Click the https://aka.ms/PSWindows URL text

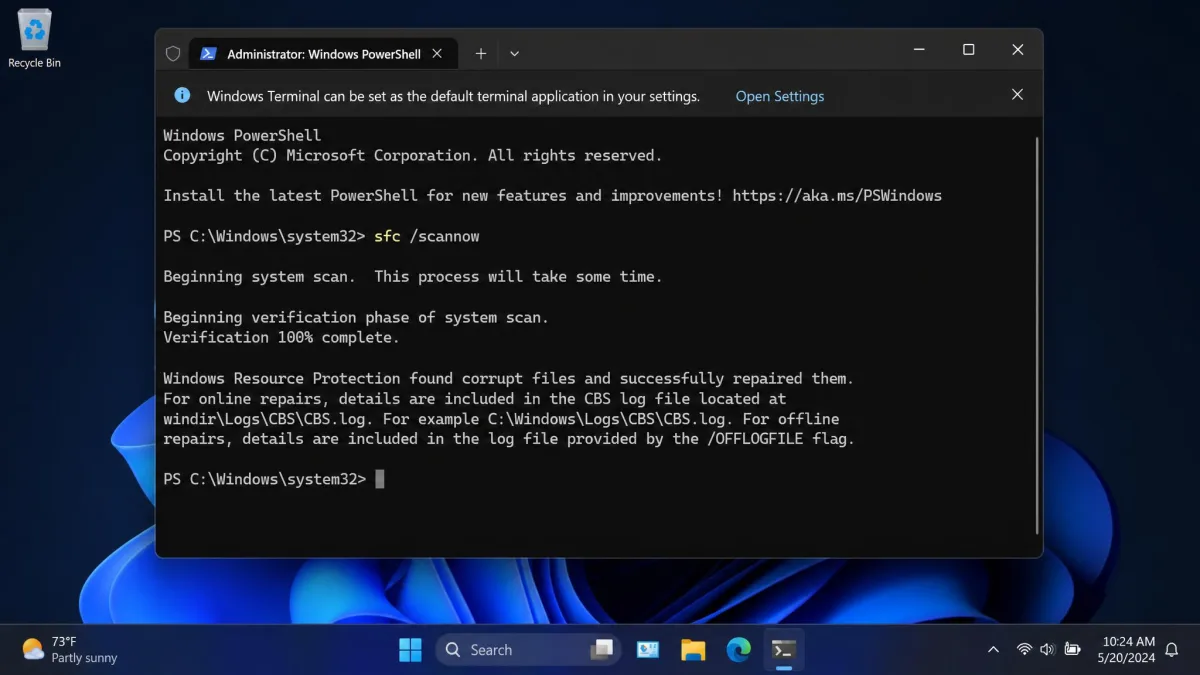[x=837, y=196]
